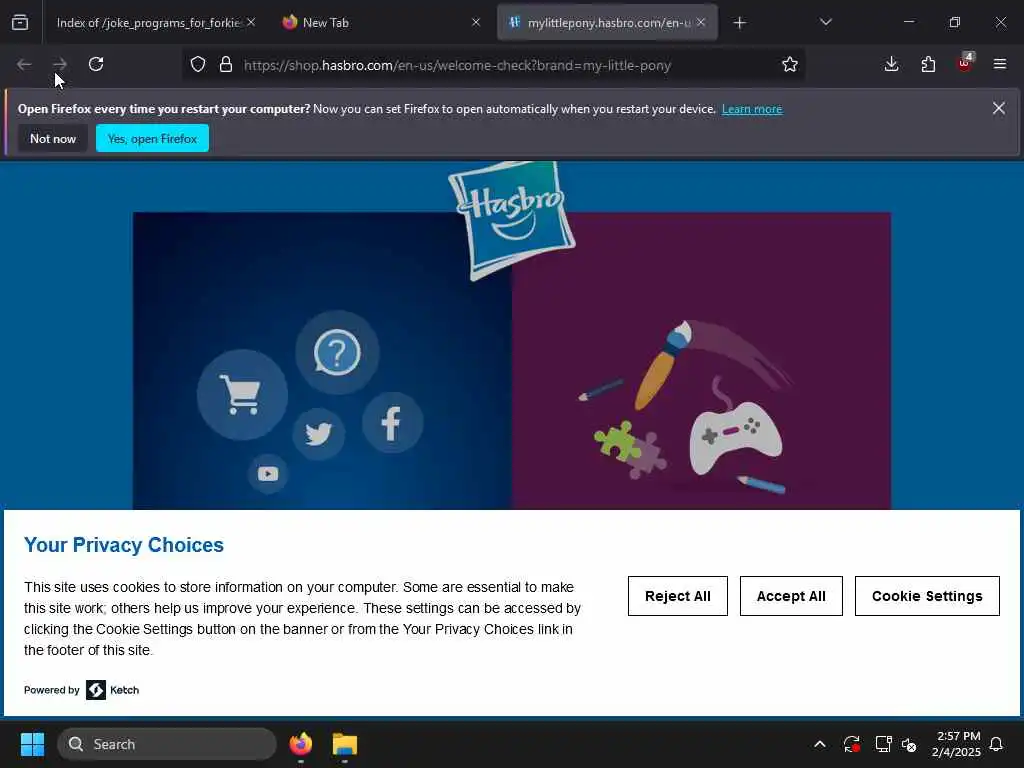Reload the current page
The image size is (1024, 768).
coord(96,64)
